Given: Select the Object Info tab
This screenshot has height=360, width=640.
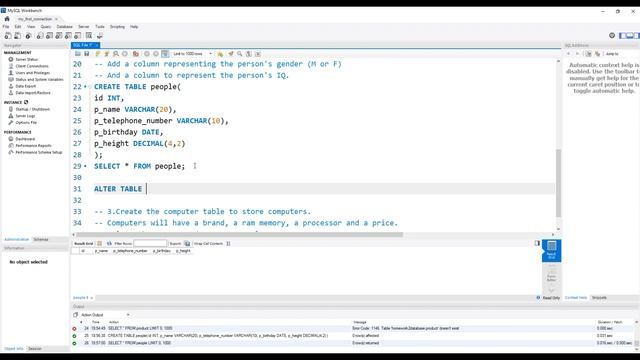Looking at the screenshot, I should click(x=14, y=349).
